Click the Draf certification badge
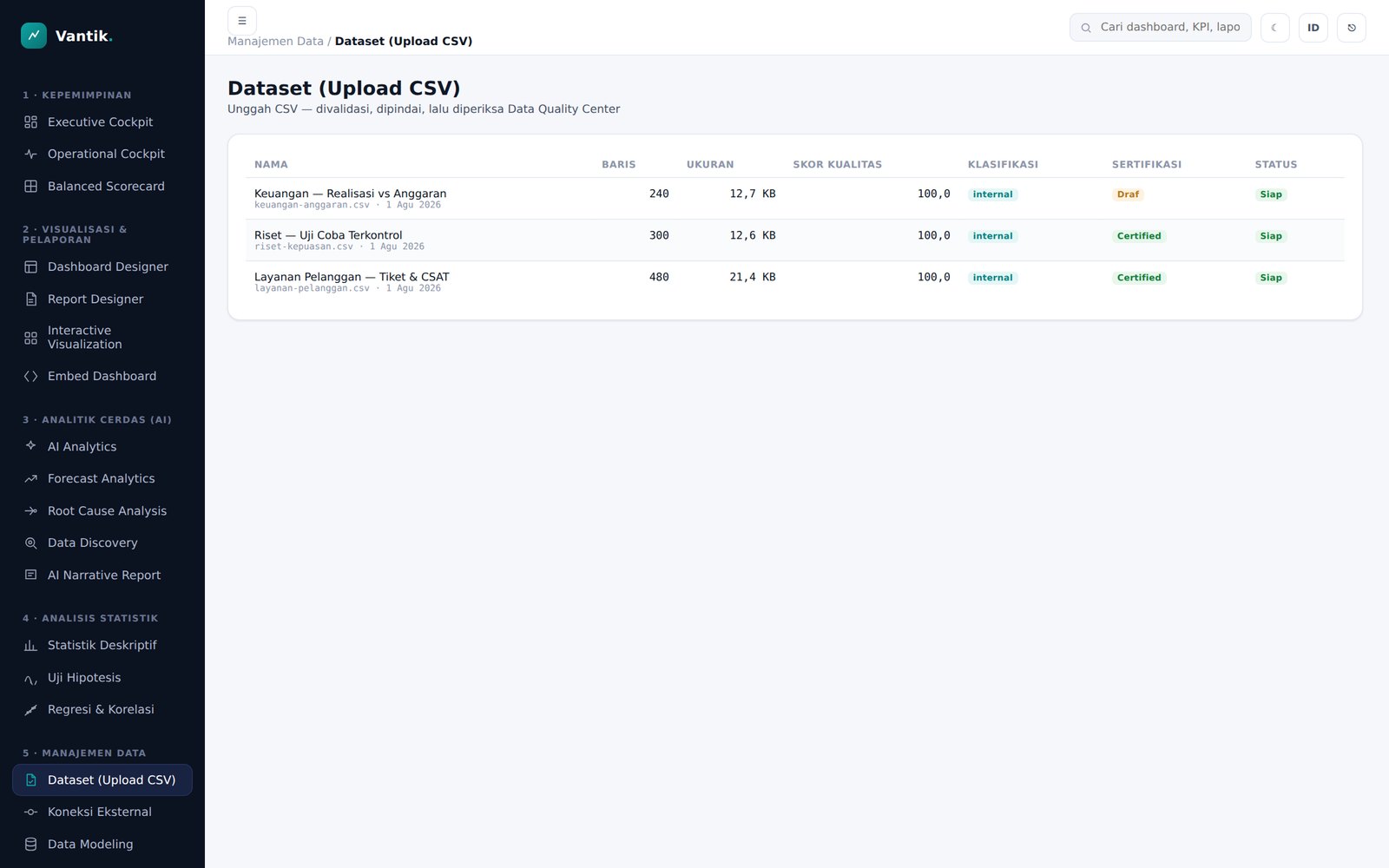1389x868 pixels. tap(1128, 194)
